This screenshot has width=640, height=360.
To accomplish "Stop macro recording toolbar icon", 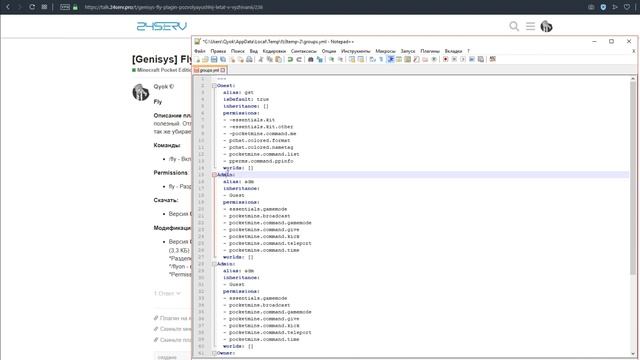I will [x=454, y=60].
